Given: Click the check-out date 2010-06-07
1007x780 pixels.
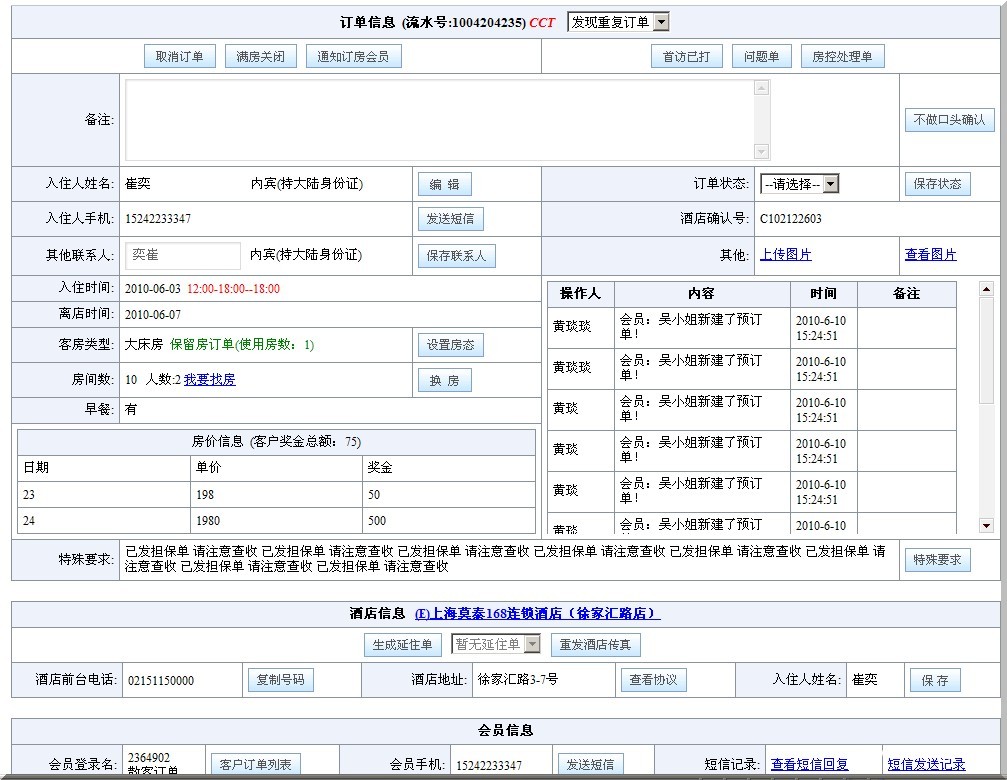Looking at the screenshot, I should 153,315.
